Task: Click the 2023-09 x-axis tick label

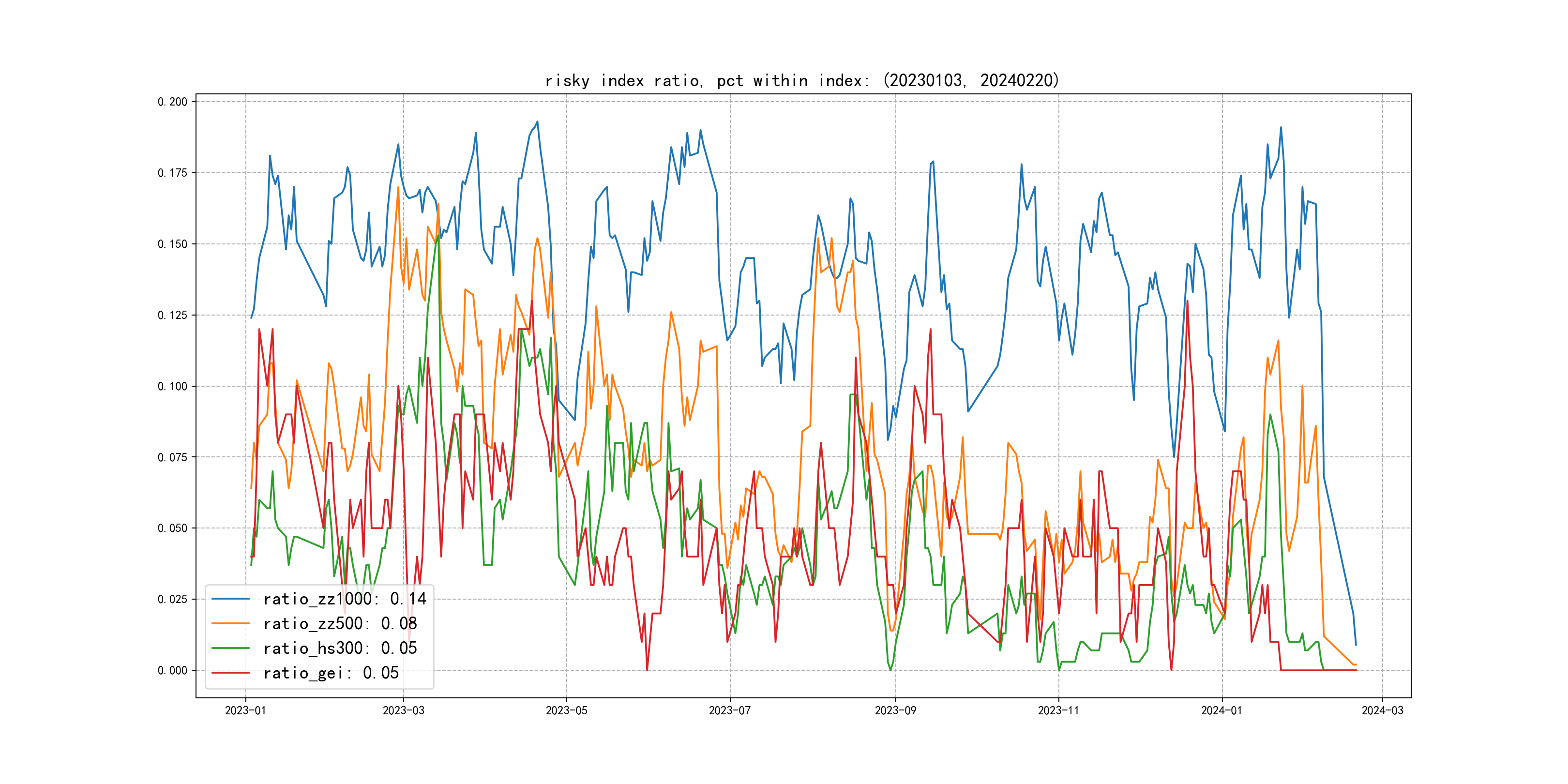Action: [x=895, y=710]
